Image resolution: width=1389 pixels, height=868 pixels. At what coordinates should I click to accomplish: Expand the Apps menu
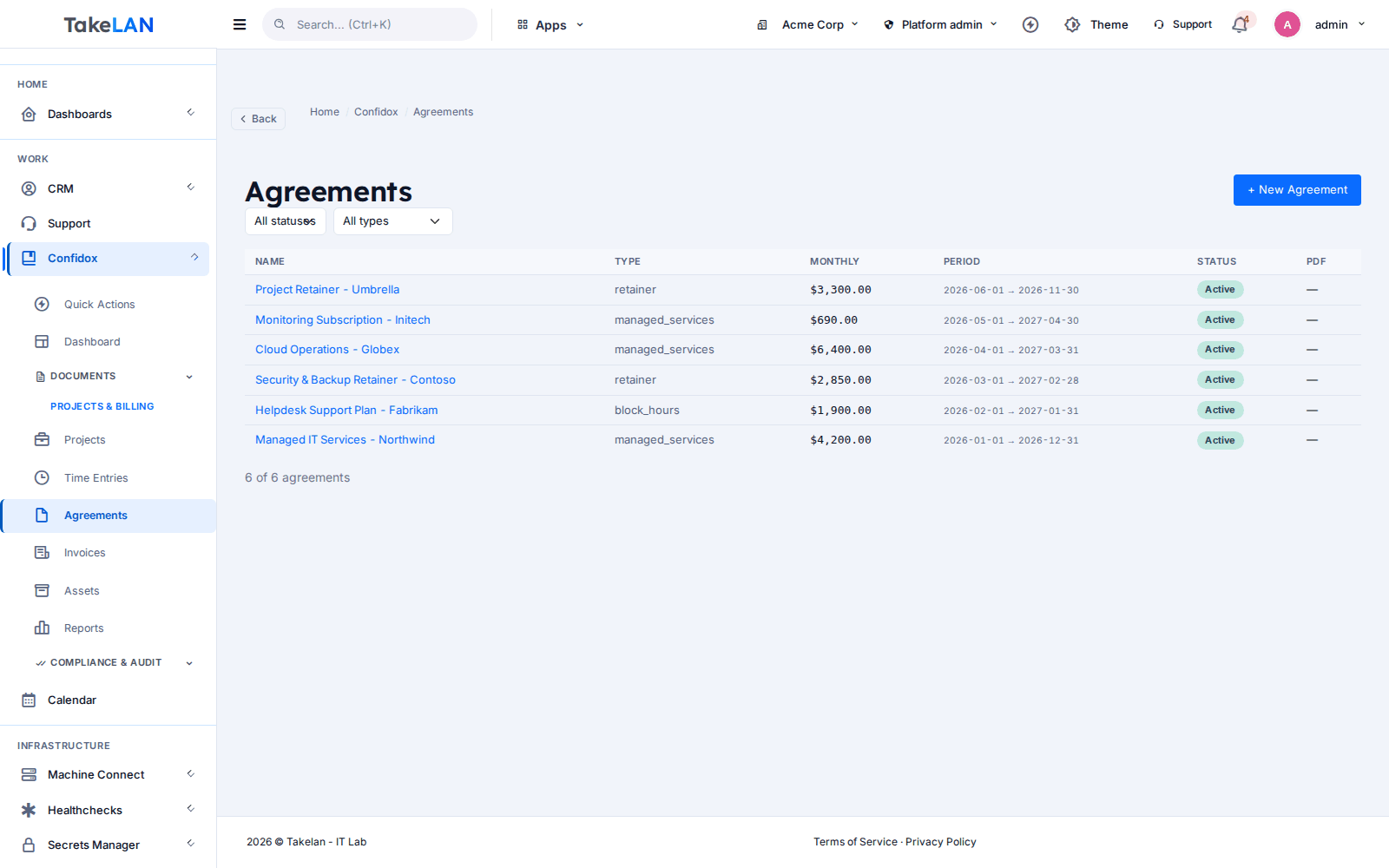tap(550, 25)
